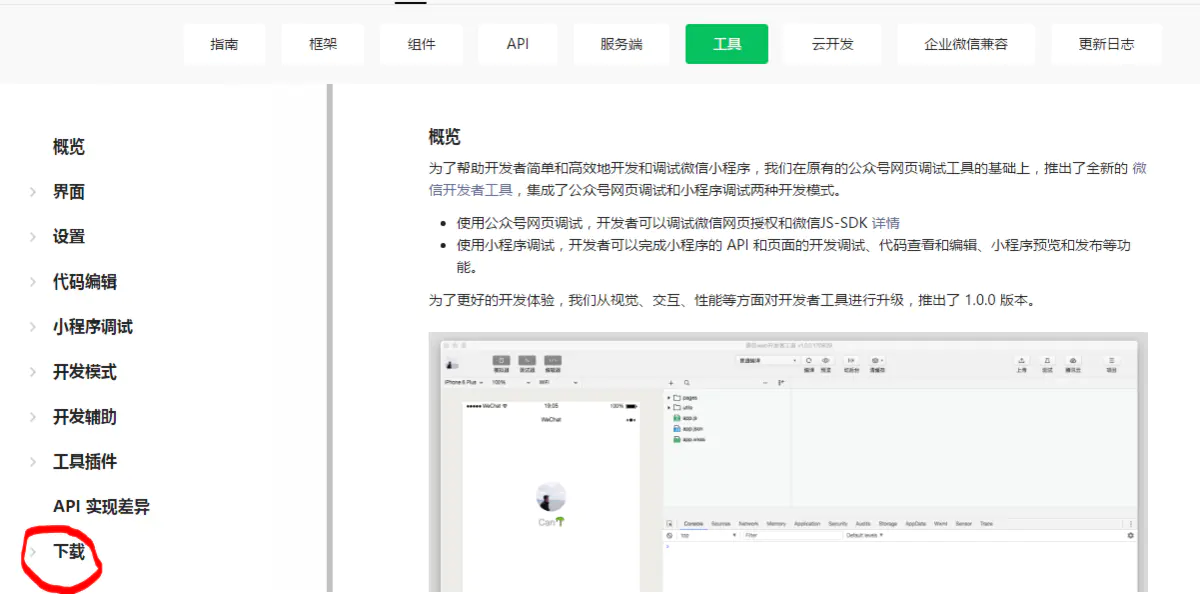This screenshot has height=594, width=1200.
Task: Select the green 工具 tab
Action: point(727,44)
